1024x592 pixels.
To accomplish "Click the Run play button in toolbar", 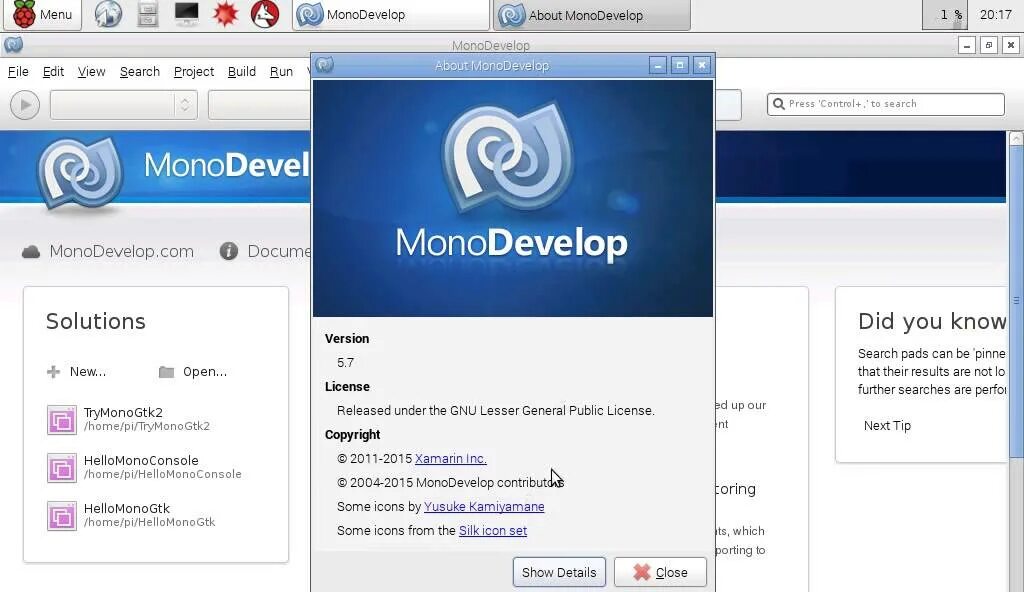I will 25,105.
